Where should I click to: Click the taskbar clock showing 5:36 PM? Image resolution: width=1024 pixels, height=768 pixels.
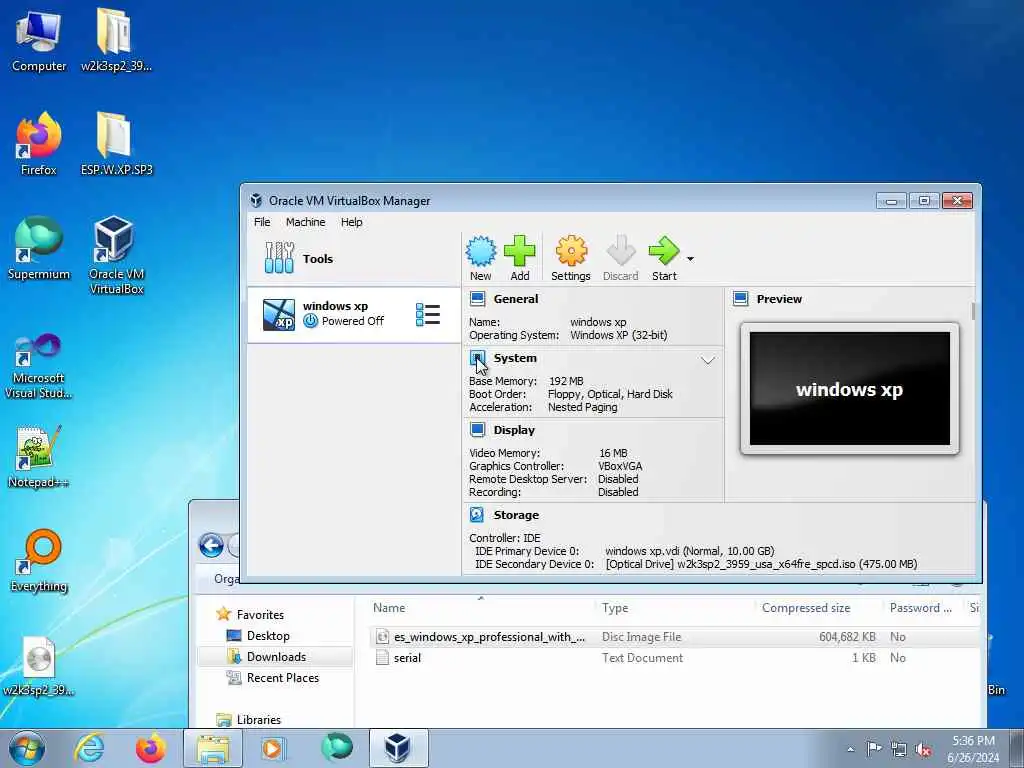tap(973, 749)
